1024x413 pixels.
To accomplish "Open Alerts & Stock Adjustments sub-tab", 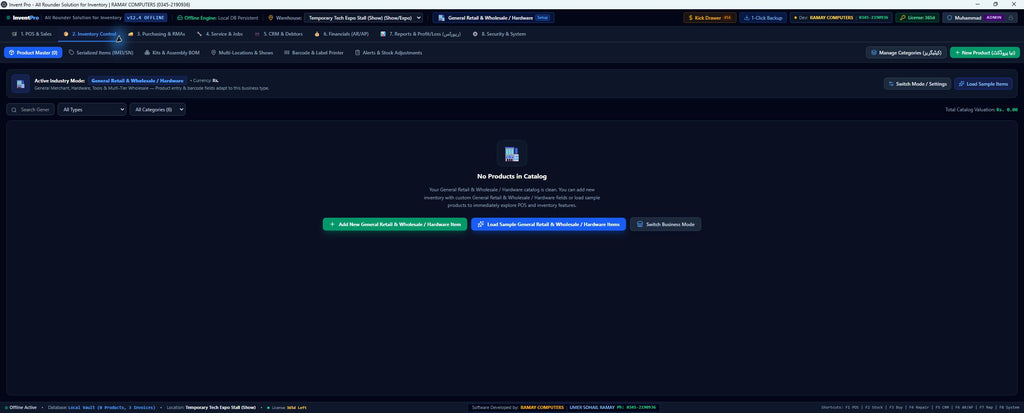I will [x=388, y=52].
